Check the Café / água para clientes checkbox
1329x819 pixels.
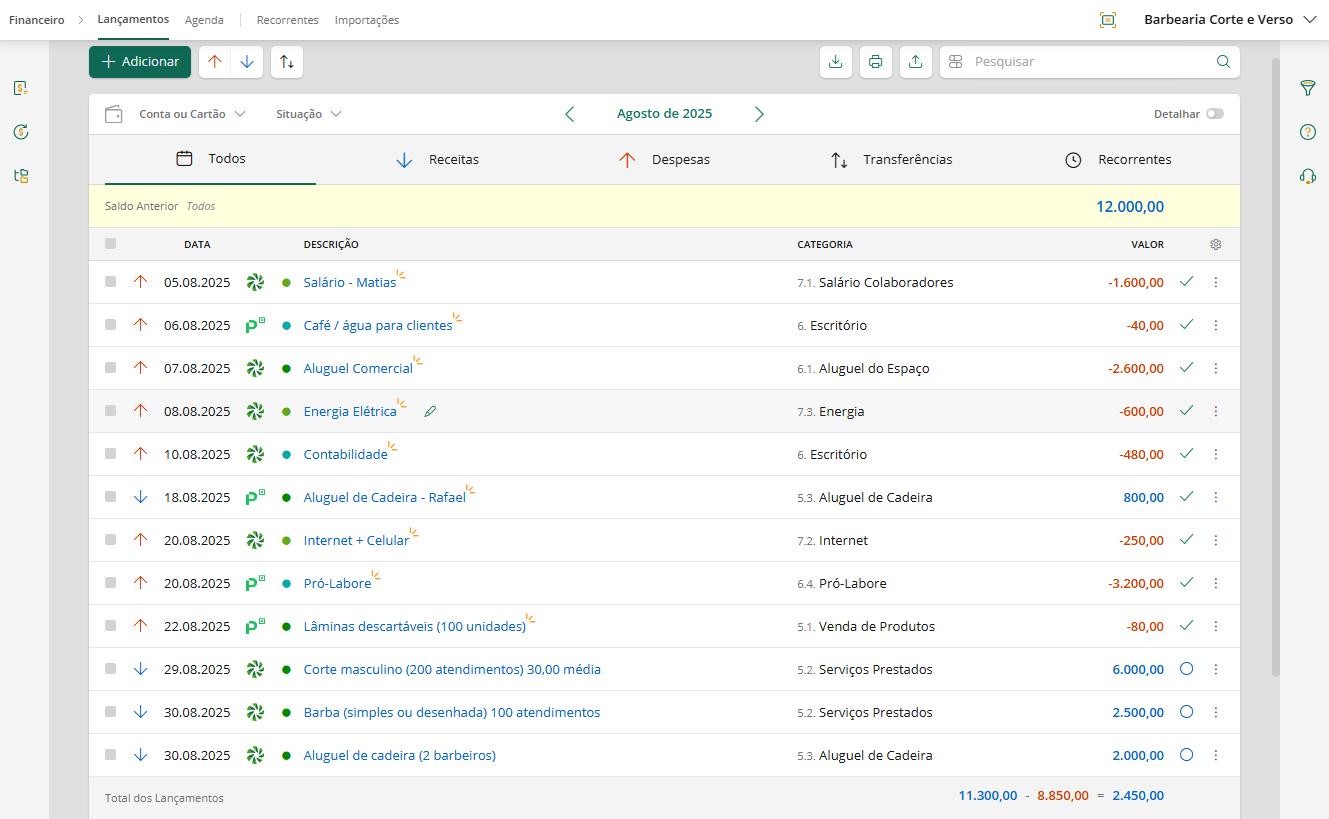110,325
